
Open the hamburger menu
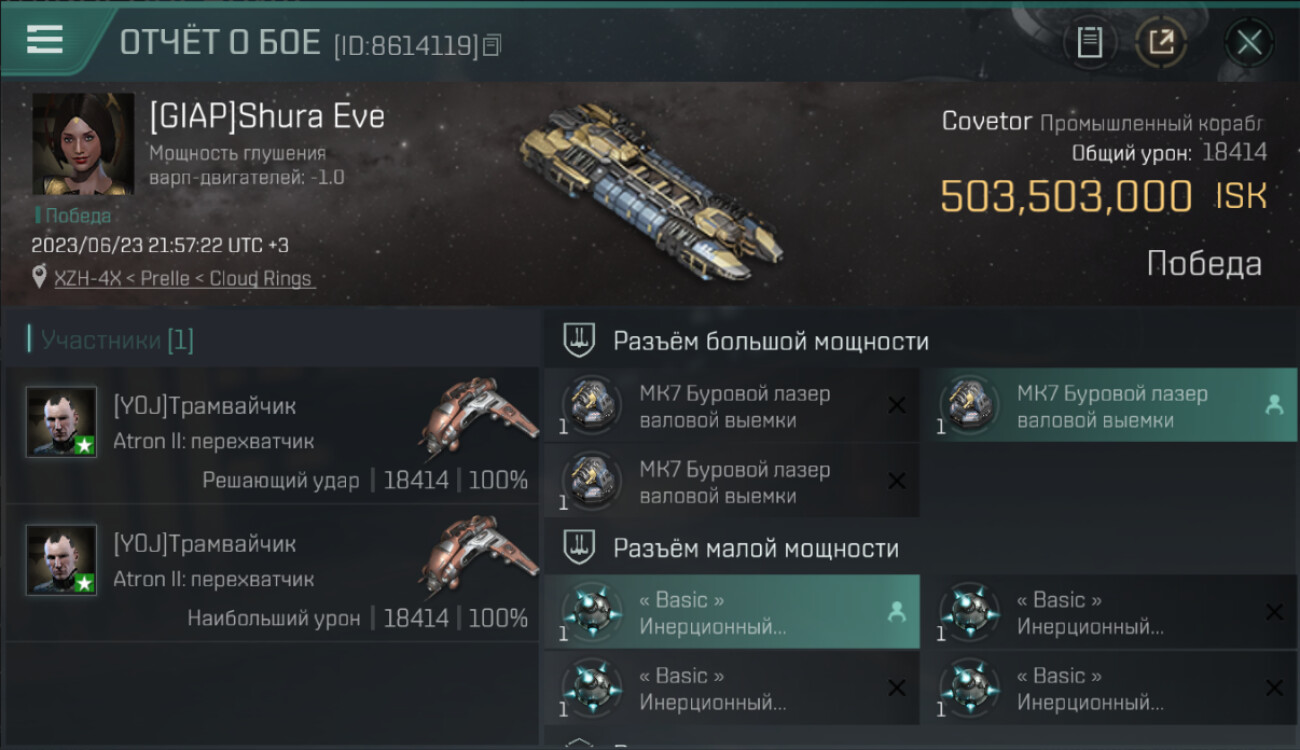[x=44, y=40]
